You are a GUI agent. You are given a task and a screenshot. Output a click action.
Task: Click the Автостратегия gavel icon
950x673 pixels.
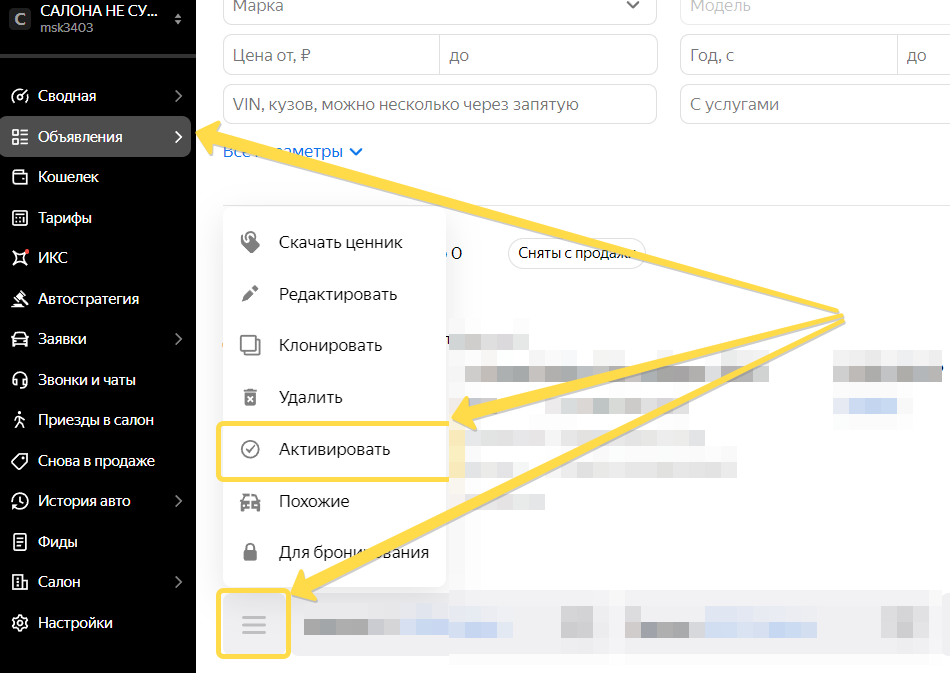tap(19, 299)
